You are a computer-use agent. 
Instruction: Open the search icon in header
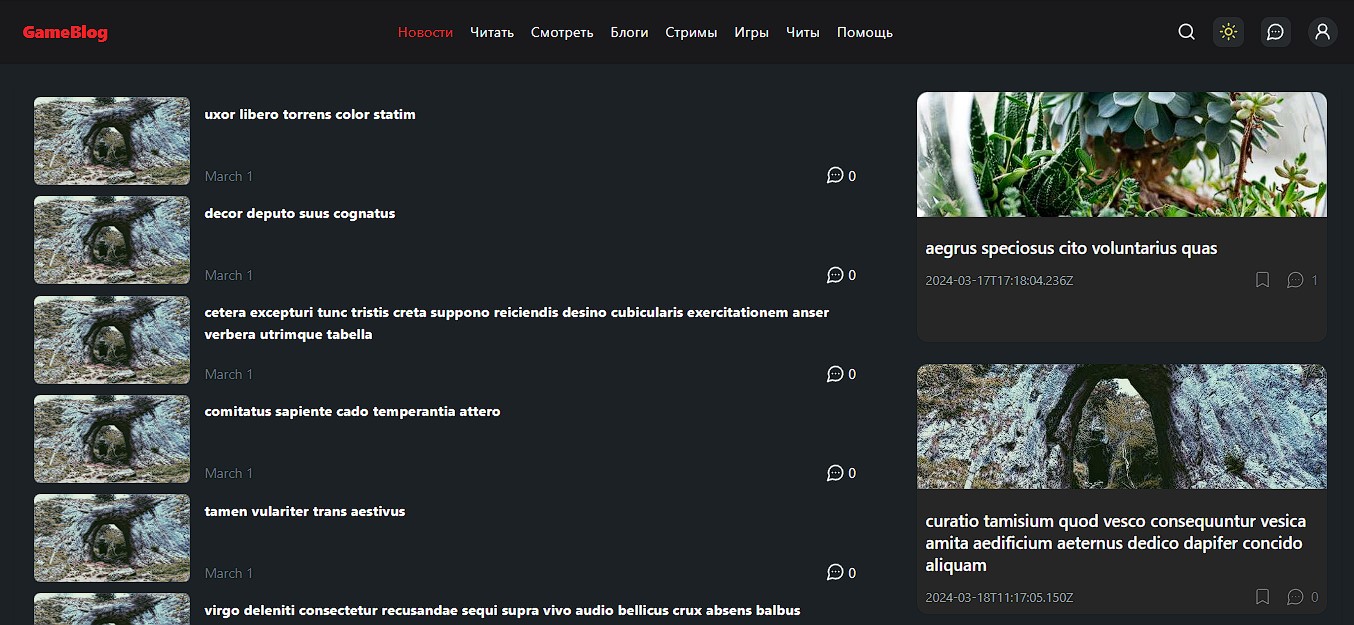tap(1186, 32)
